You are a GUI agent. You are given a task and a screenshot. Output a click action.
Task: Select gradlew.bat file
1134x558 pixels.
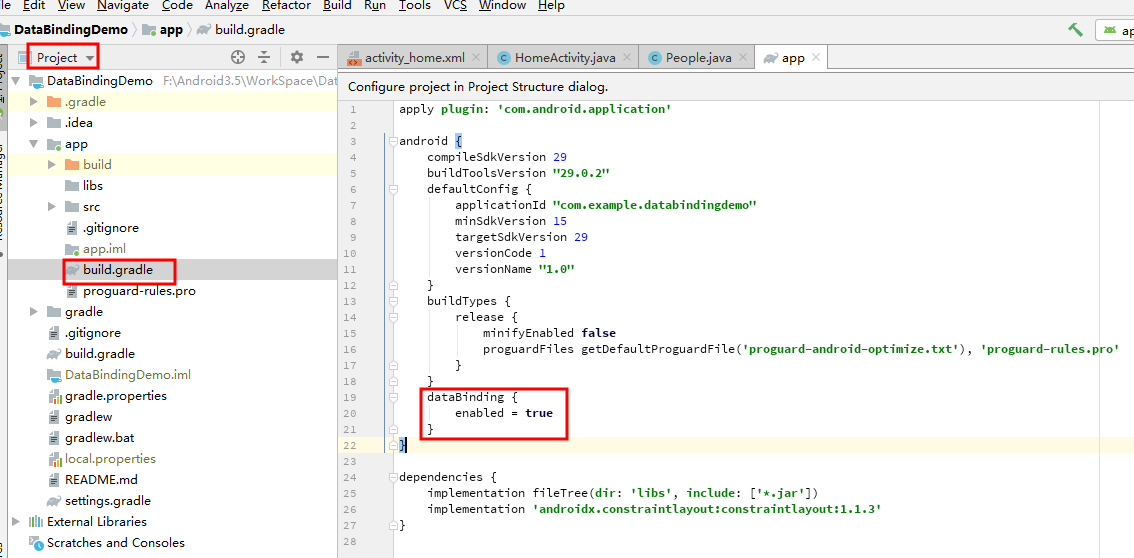pyautogui.click(x=99, y=438)
